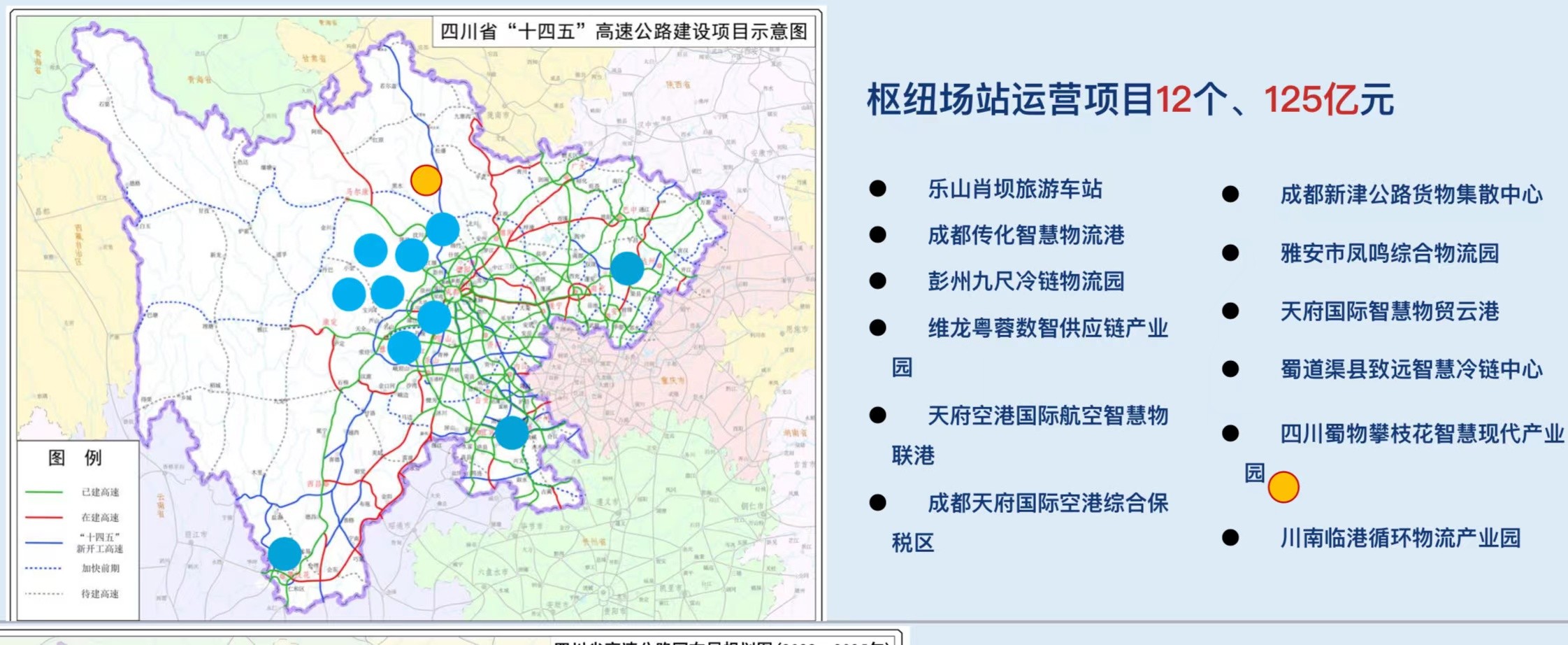Viewport: 1568px width, 645px height.
Task: Click the bullet point before 川南临港循环物流产业园
Action: point(1230,538)
